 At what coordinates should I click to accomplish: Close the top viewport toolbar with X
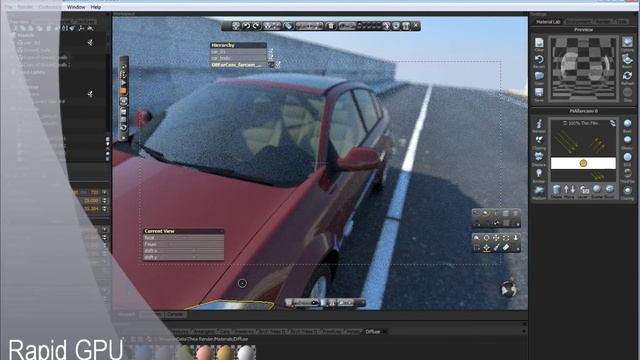416,26
